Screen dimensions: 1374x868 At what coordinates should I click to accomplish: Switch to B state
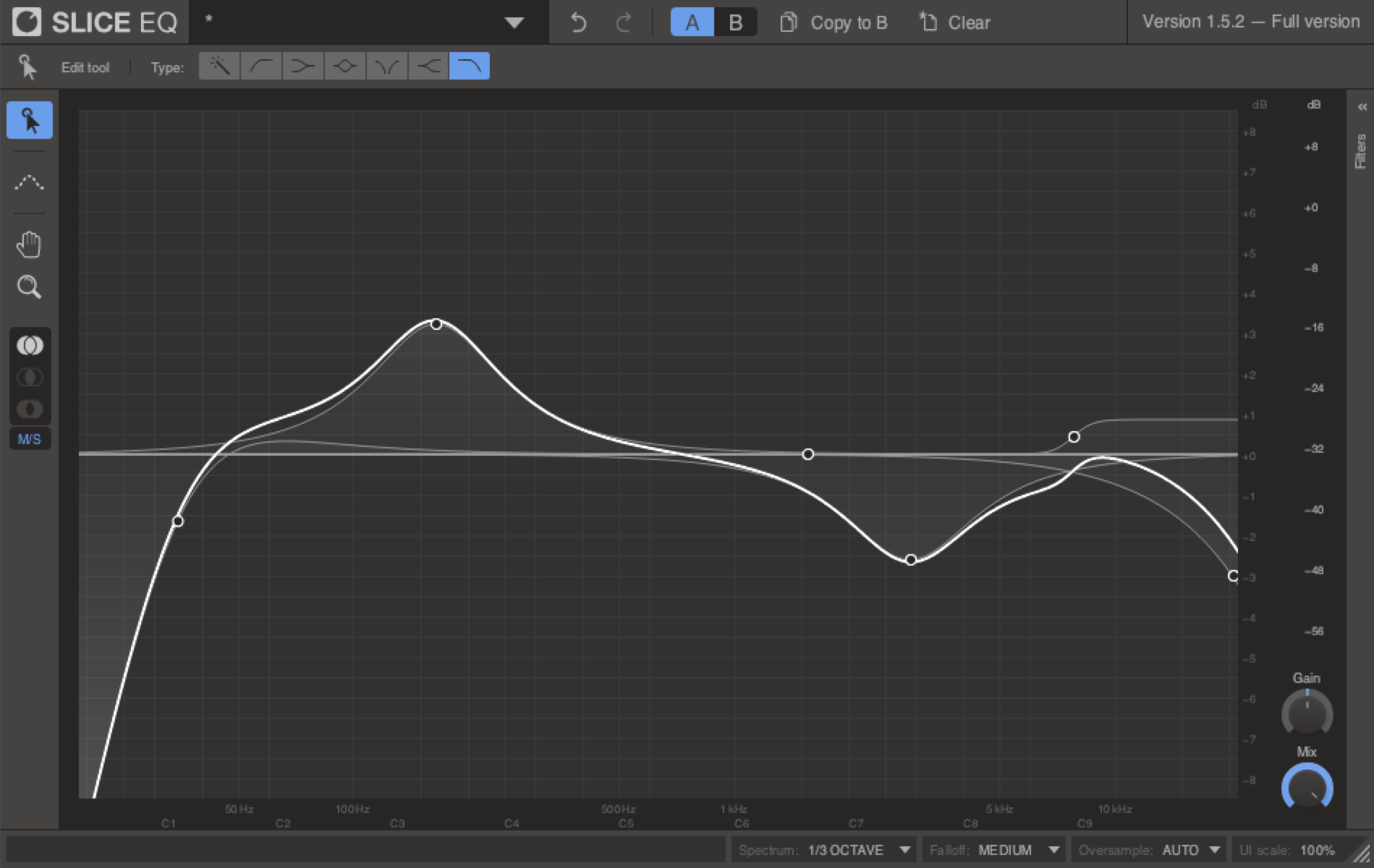point(735,22)
